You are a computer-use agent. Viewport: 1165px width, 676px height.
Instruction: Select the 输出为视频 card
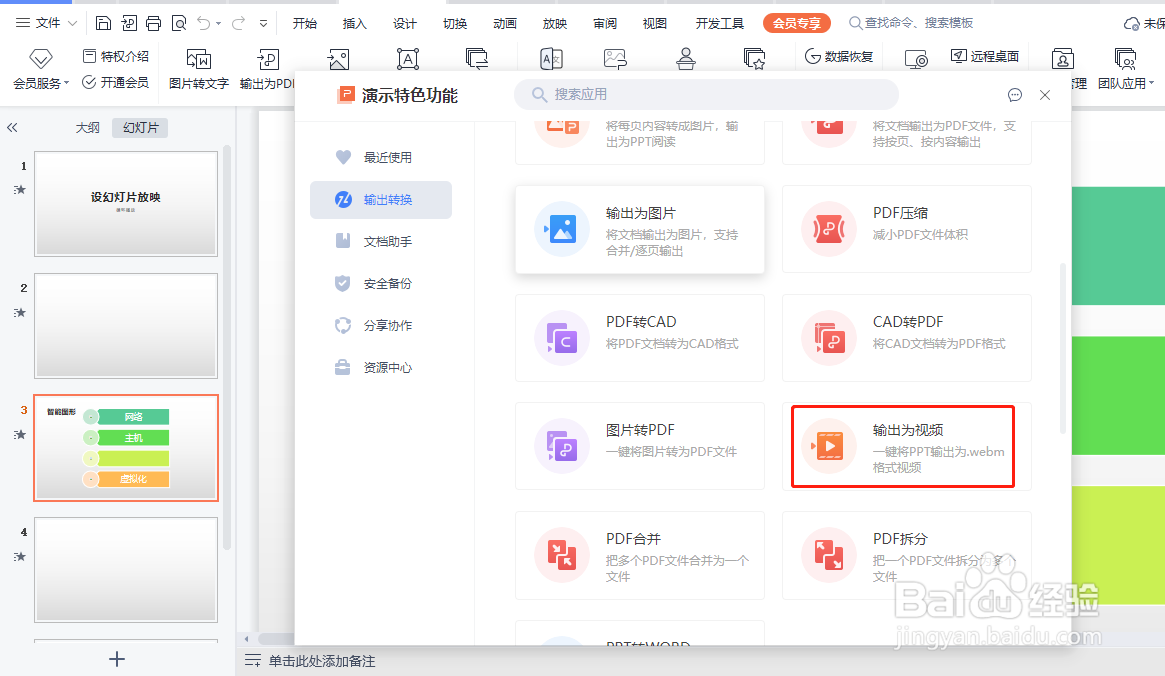(906, 446)
